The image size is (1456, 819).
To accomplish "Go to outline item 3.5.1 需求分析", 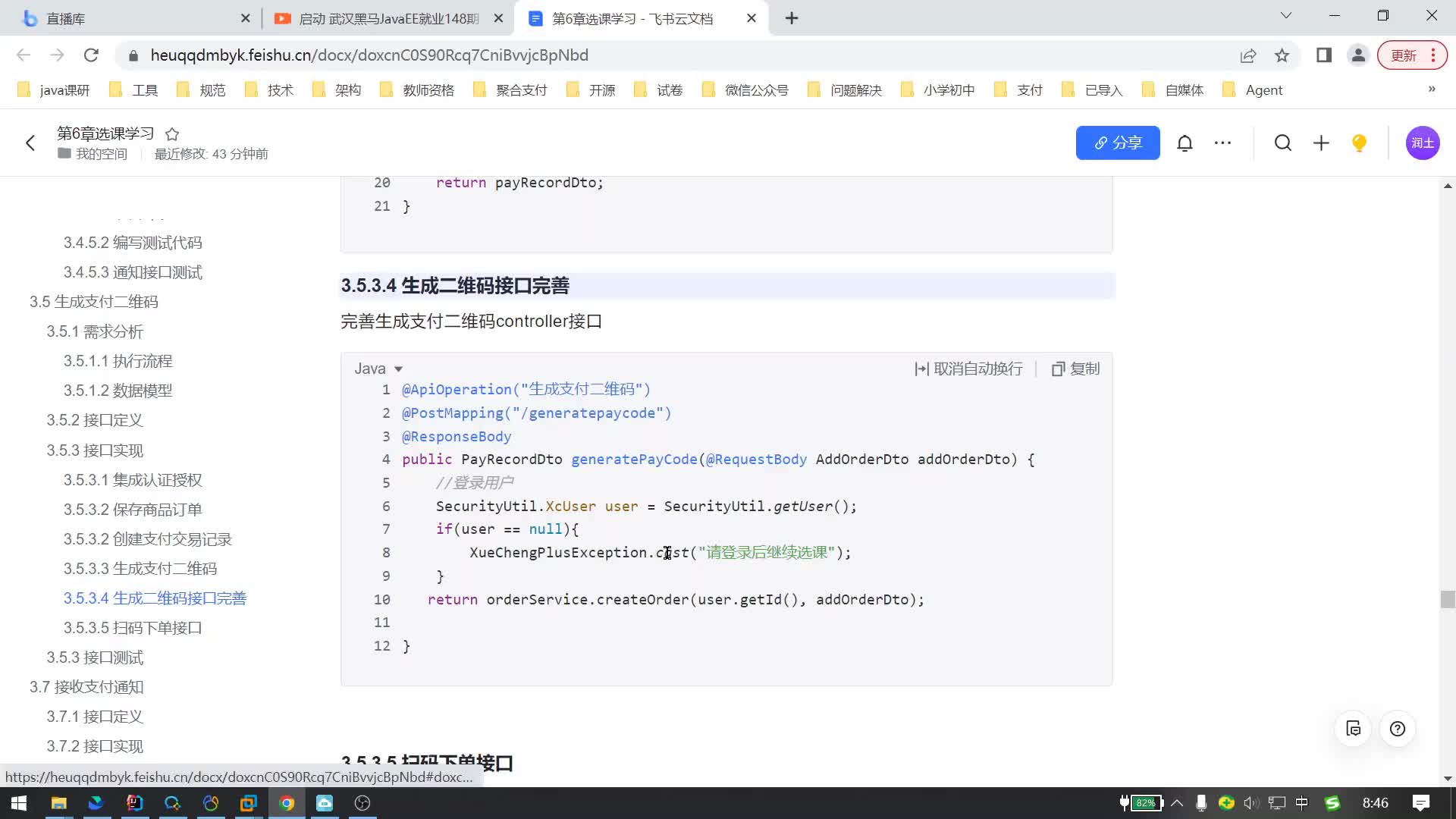I will pos(95,331).
